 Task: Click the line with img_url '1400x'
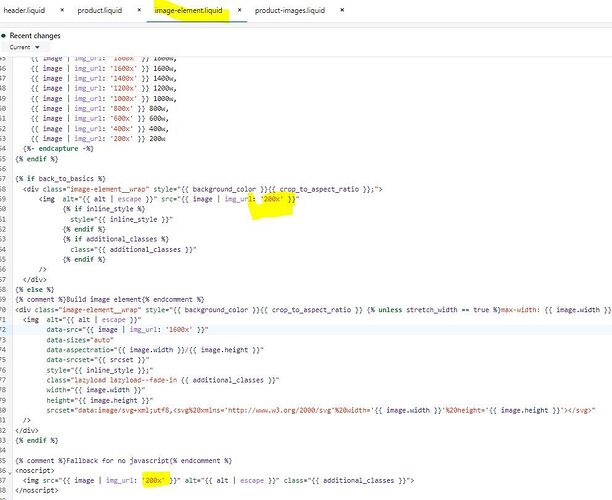(104, 78)
